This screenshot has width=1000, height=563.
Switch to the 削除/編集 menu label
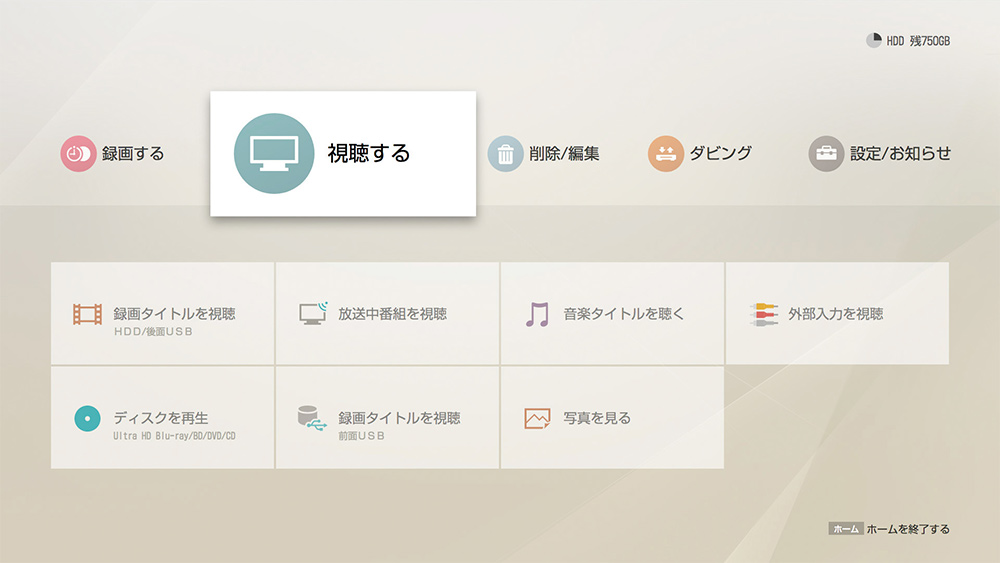(564, 154)
